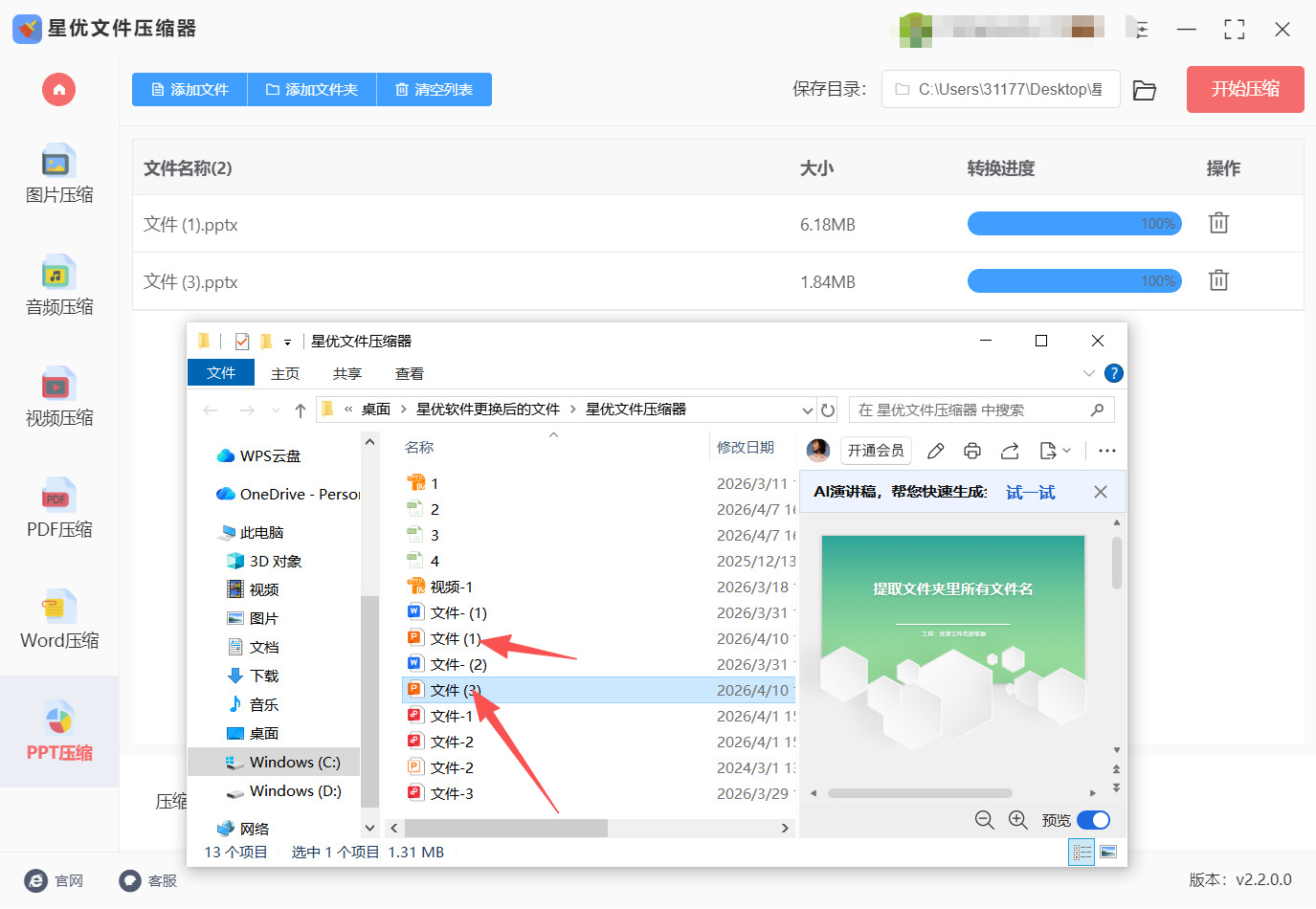Expand the address bar history dropdown

click(808, 410)
